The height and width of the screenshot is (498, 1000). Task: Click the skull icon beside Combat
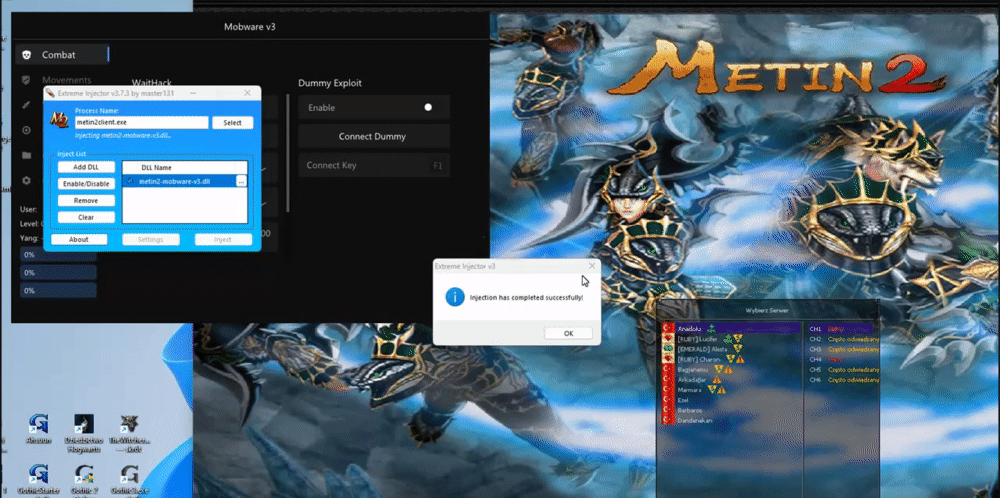pos(26,55)
